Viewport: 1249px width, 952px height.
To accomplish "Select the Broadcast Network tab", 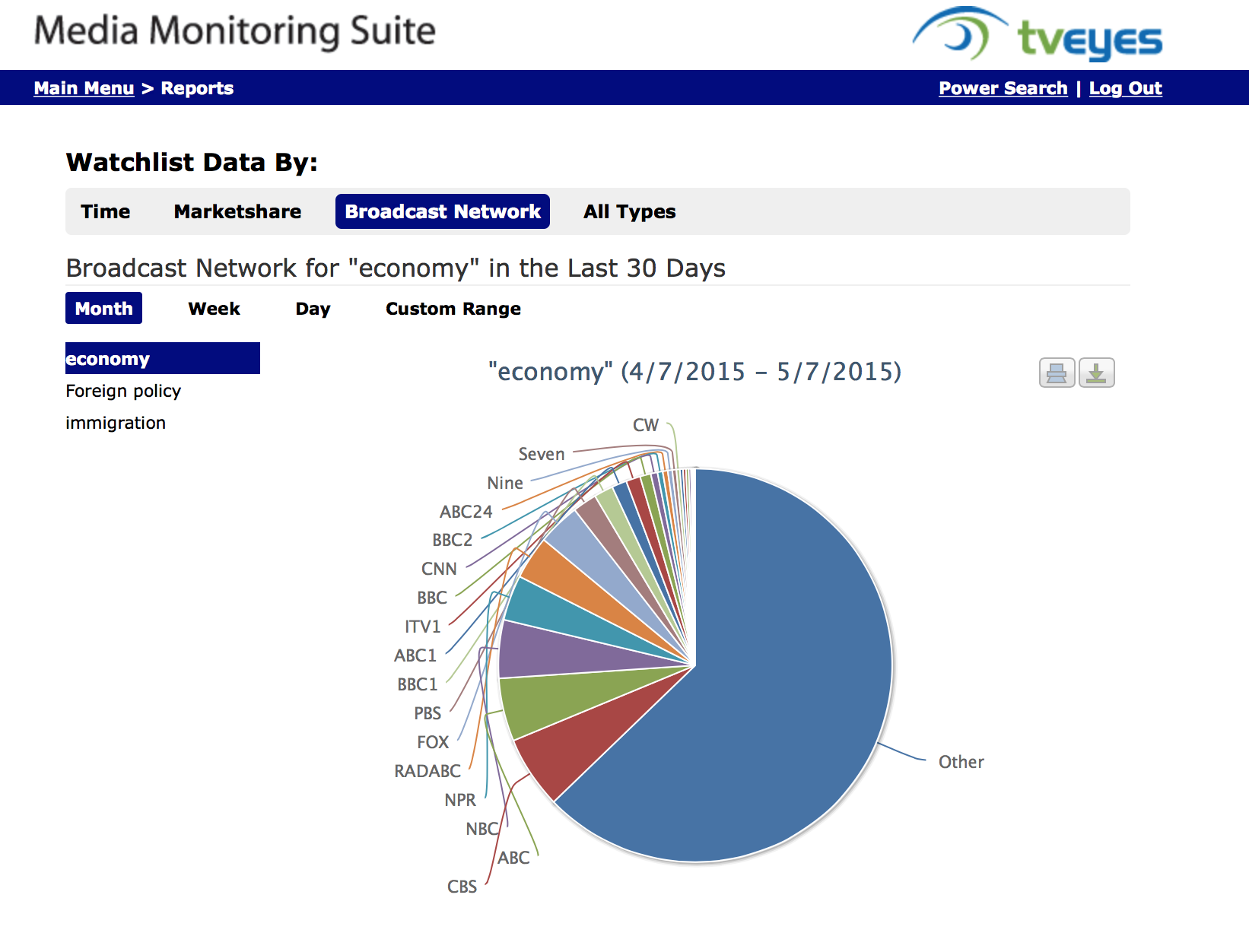I will tap(443, 211).
